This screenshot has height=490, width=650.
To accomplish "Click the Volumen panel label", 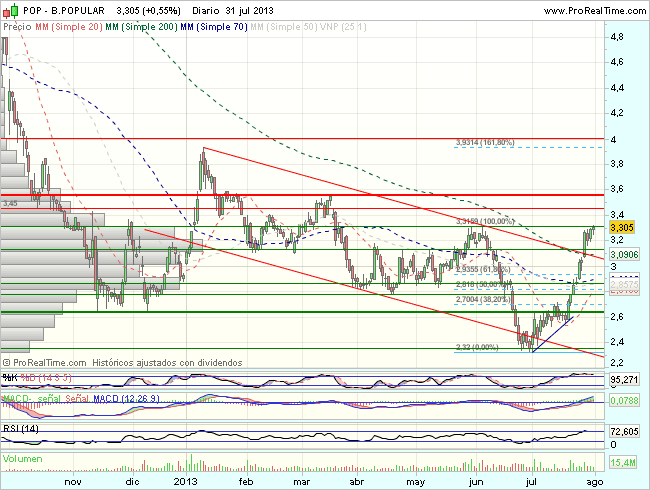I will tap(23, 458).
